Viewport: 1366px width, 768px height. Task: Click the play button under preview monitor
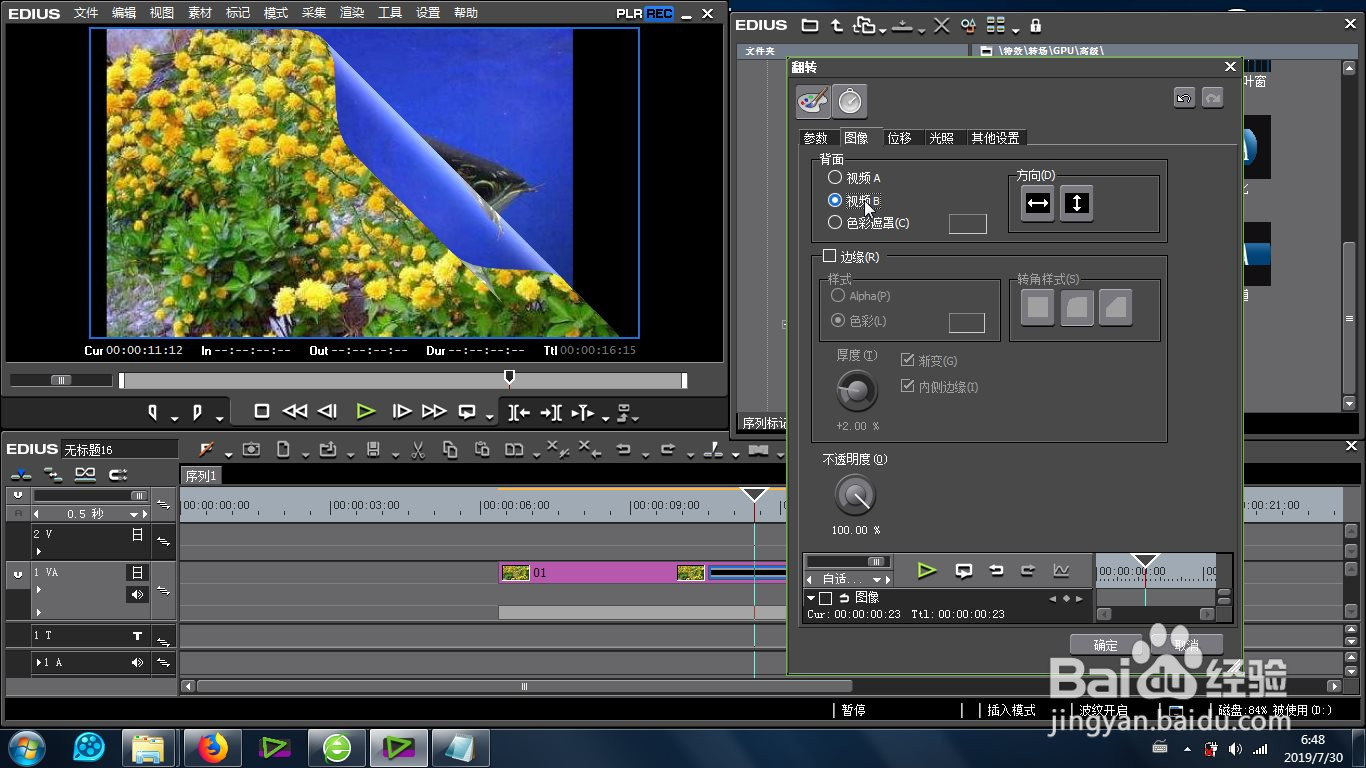tap(366, 411)
